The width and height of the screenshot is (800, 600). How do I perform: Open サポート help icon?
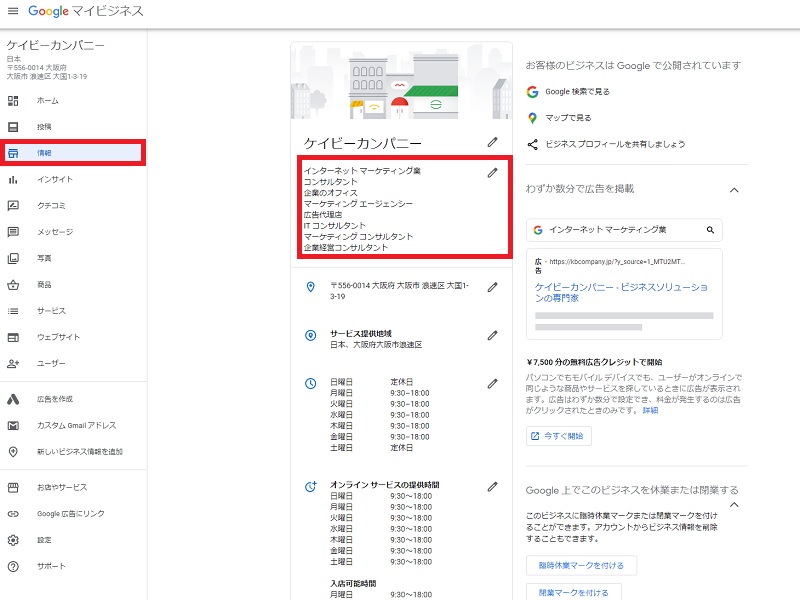13,566
